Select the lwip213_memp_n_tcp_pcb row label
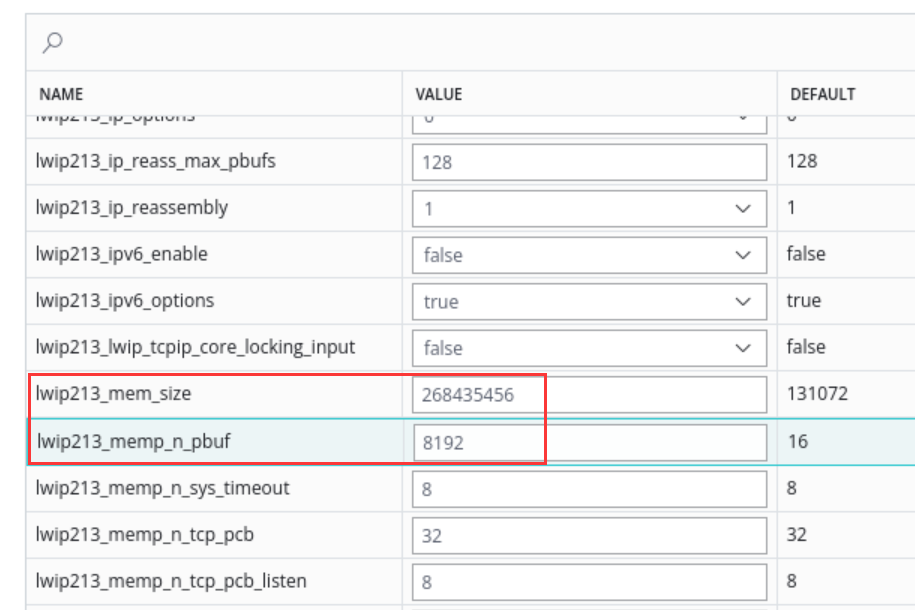The width and height of the screenshot is (915, 610). pos(145,535)
